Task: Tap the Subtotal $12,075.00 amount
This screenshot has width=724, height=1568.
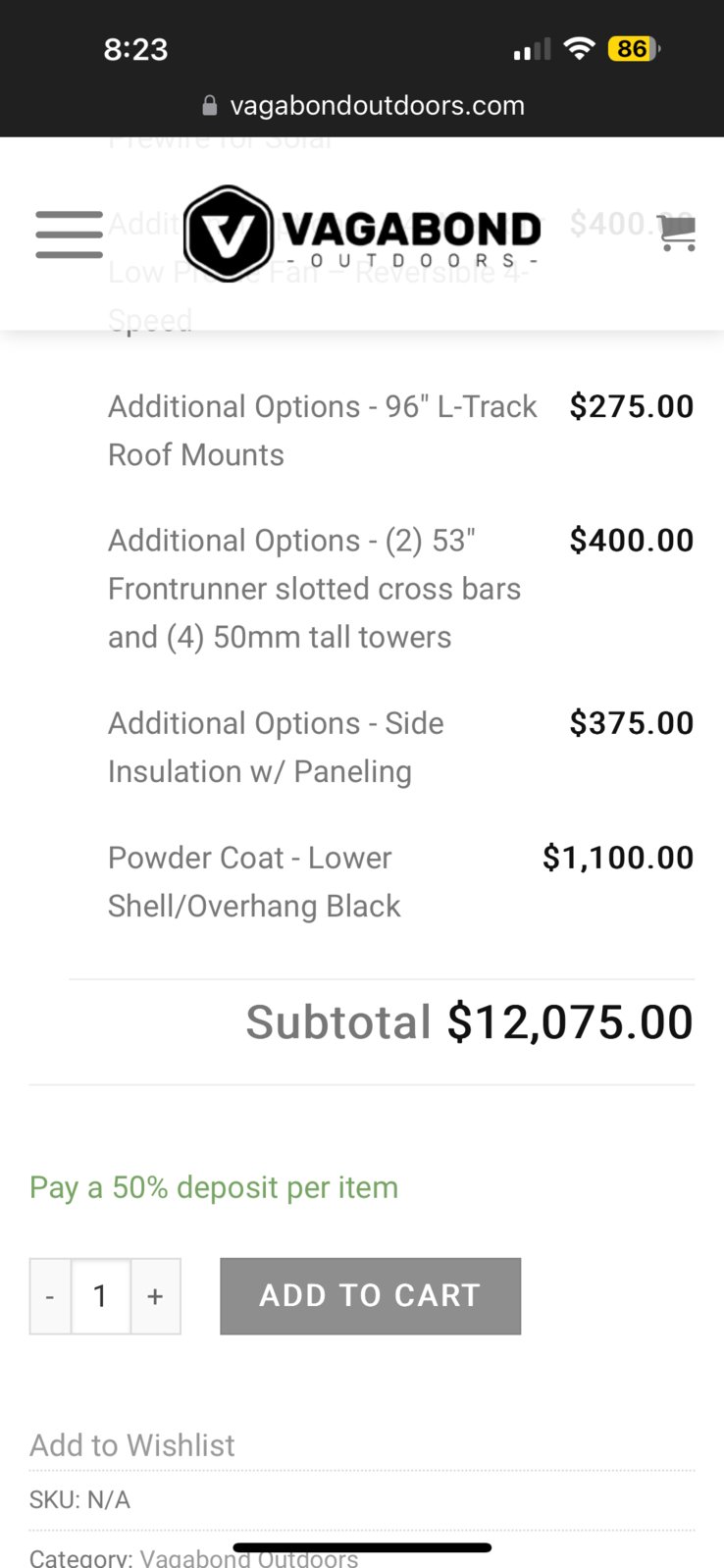Action: click(x=571, y=1022)
